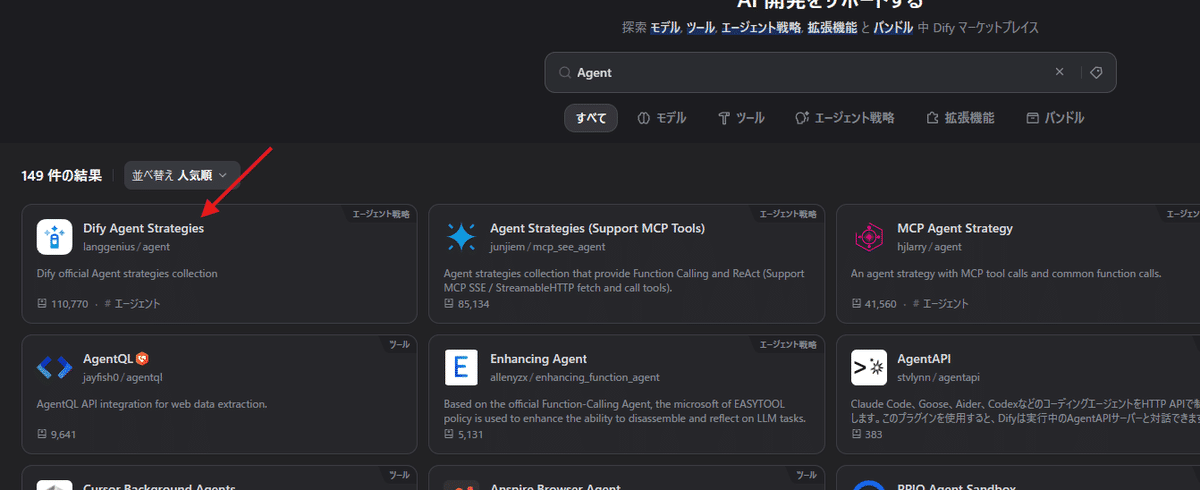Click the pink MCP Agent Strategy icon
Screen dimensions: 1200x490
(x=868, y=237)
